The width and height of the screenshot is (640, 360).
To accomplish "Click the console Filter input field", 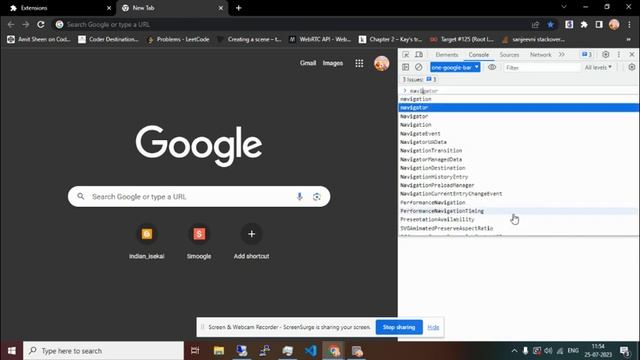I will [542, 67].
